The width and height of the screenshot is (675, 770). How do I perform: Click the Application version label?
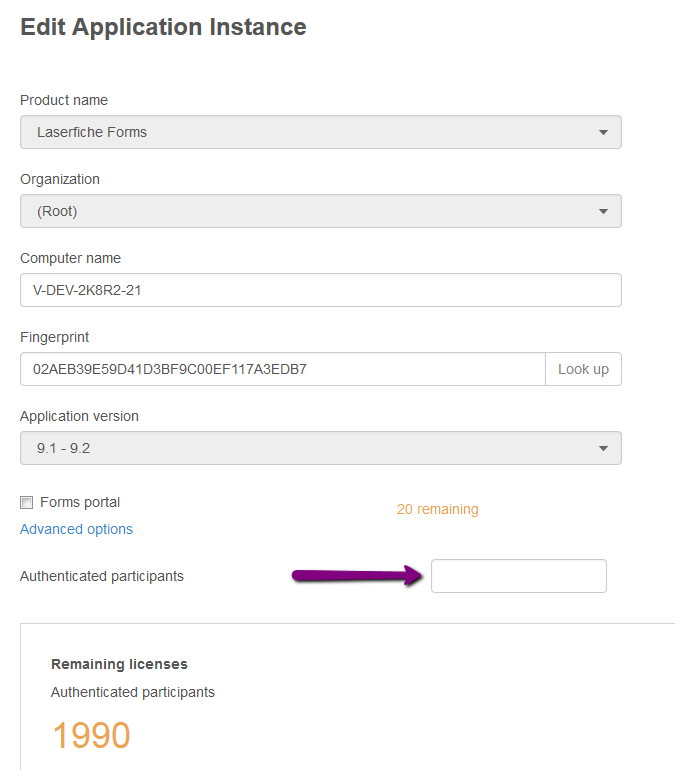coord(79,416)
